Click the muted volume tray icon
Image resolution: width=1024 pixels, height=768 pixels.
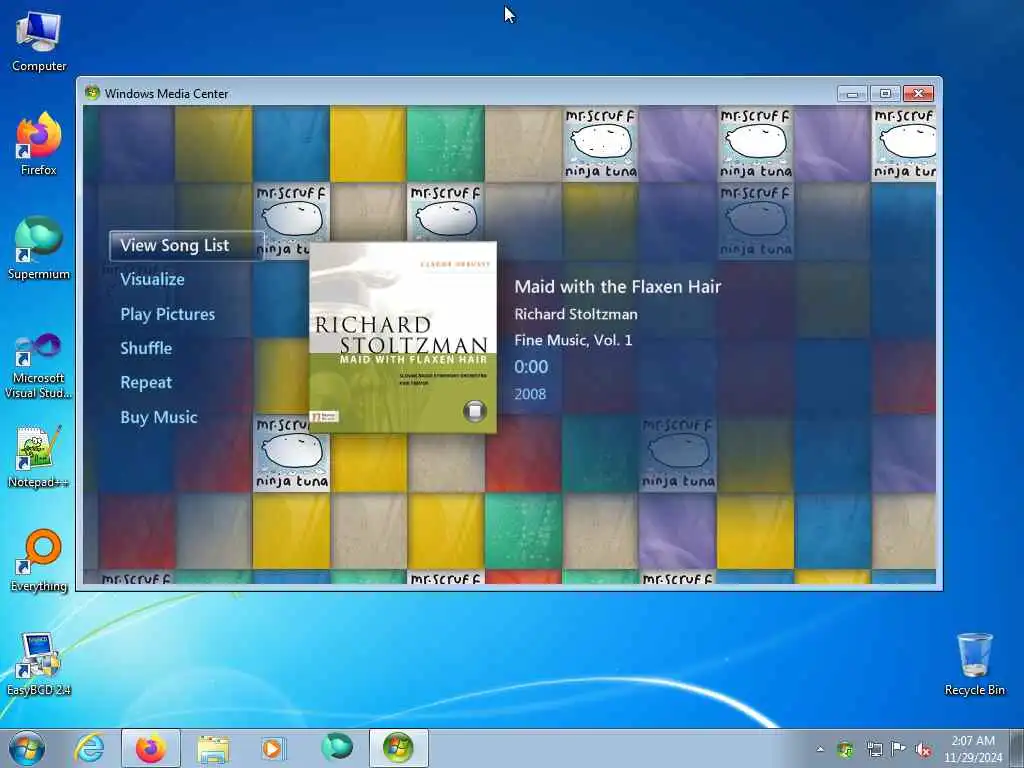[x=923, y=750]
